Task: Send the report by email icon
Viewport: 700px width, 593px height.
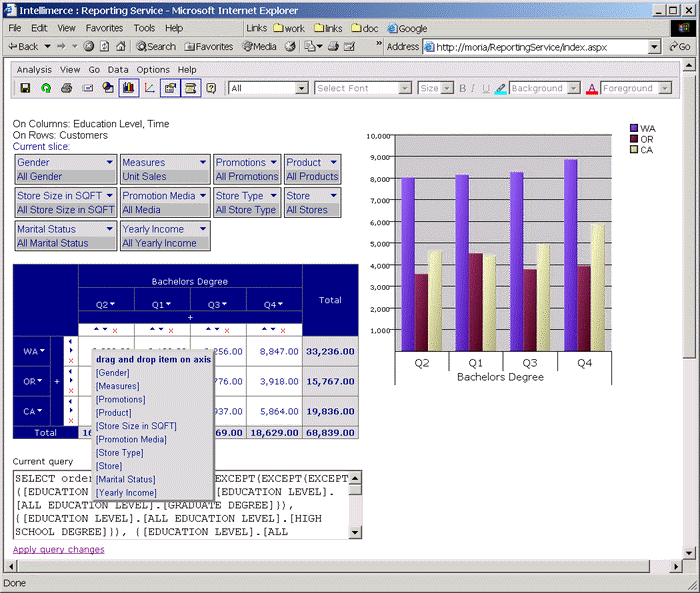Action: coord(88,88)
